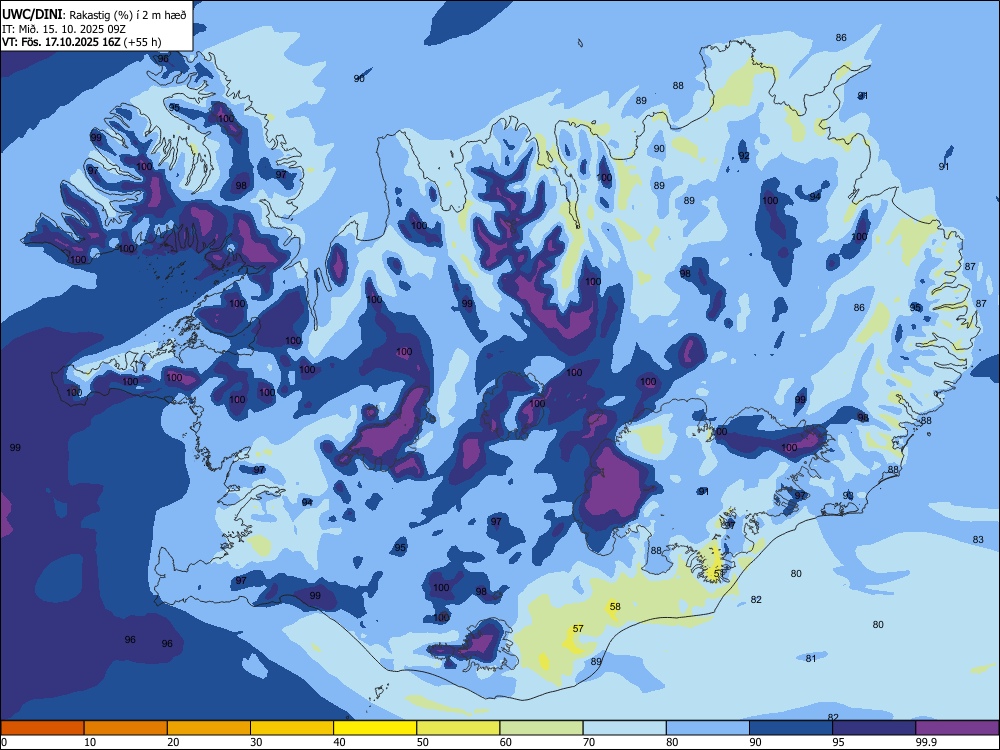Click the legend tick label '99.9'
This screenshot has width=1000, height=750.
pos(925,742)
